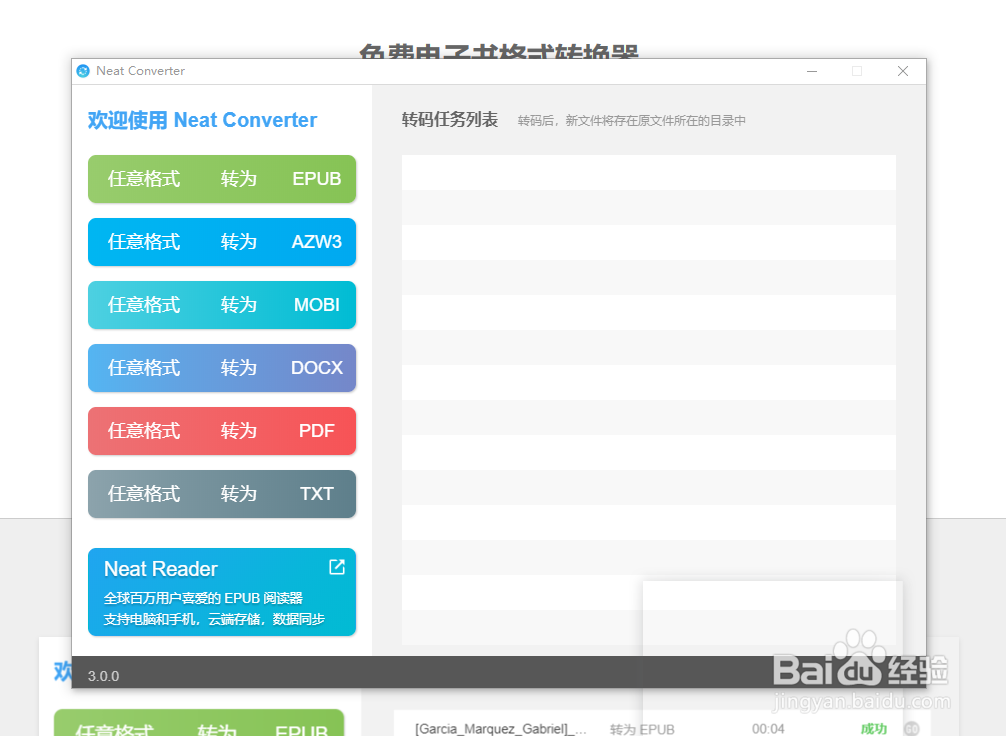Click the 3.0.0 version text in status bar
This screenshot has height=736, width=1006.
103,676
